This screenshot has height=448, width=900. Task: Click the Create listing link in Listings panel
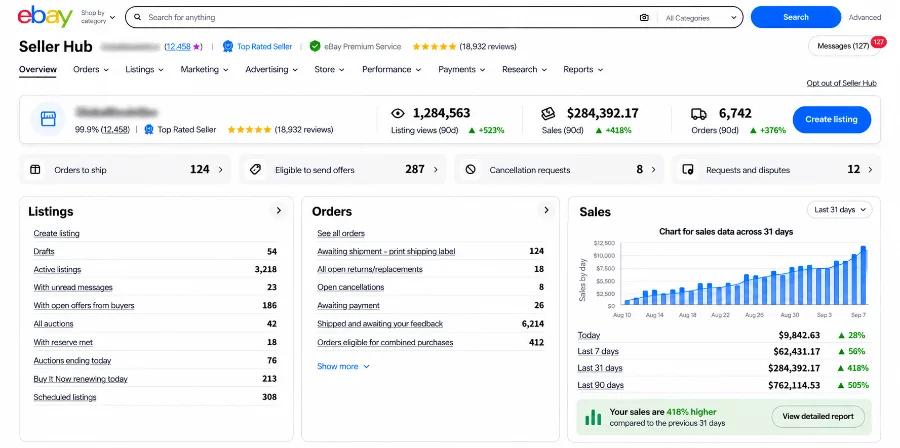[56, 233]
